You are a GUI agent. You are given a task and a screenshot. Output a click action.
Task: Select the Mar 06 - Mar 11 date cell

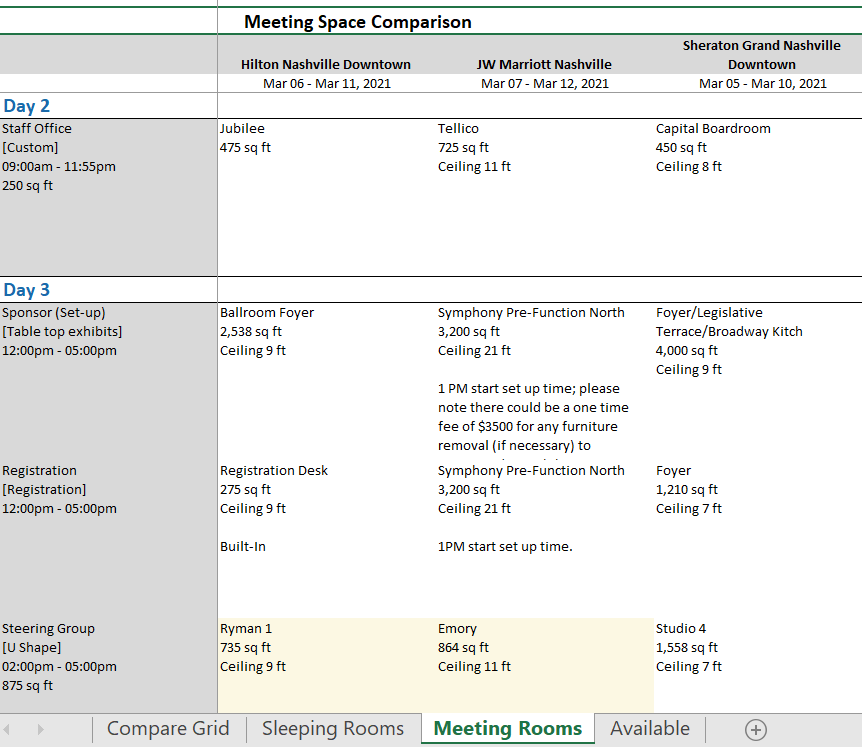[325, 83]
